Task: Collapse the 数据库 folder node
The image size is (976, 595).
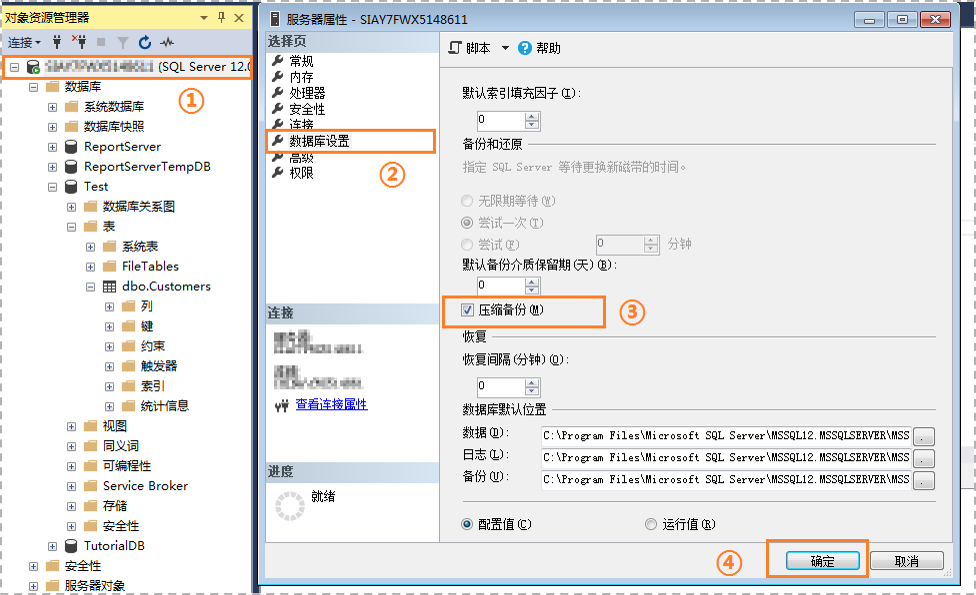Action: 34,87
